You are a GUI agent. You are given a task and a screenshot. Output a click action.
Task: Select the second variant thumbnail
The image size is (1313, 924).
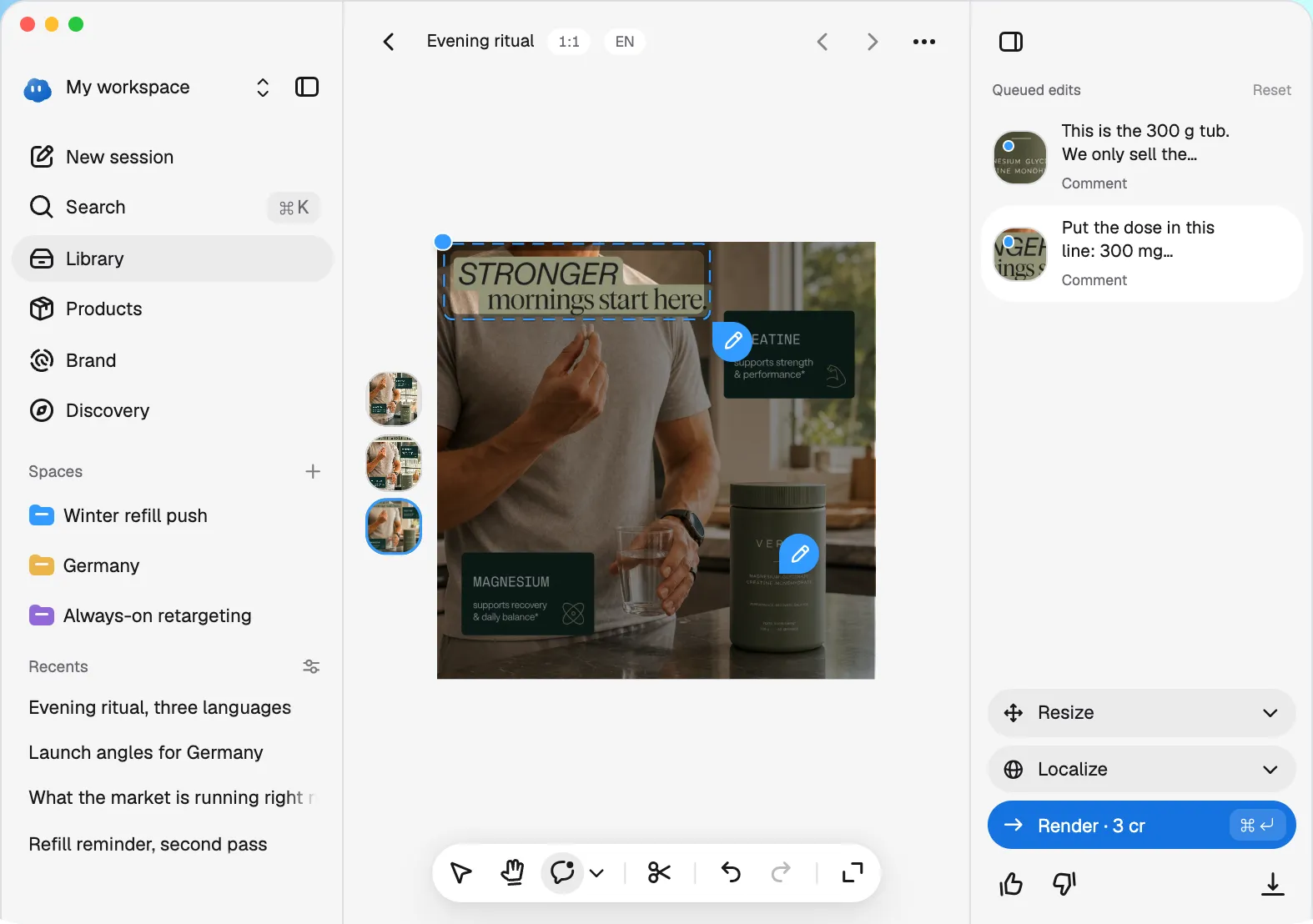[394, 463]
